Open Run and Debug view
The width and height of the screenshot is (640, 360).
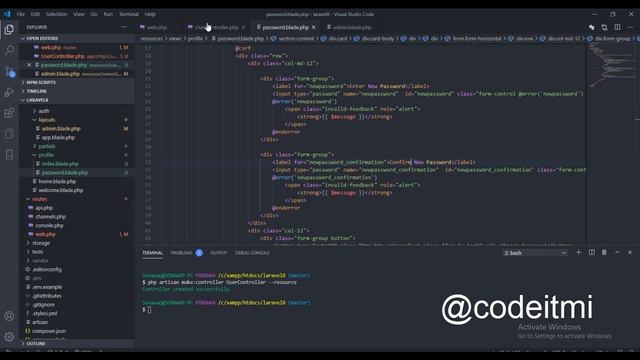click(9, 92)
